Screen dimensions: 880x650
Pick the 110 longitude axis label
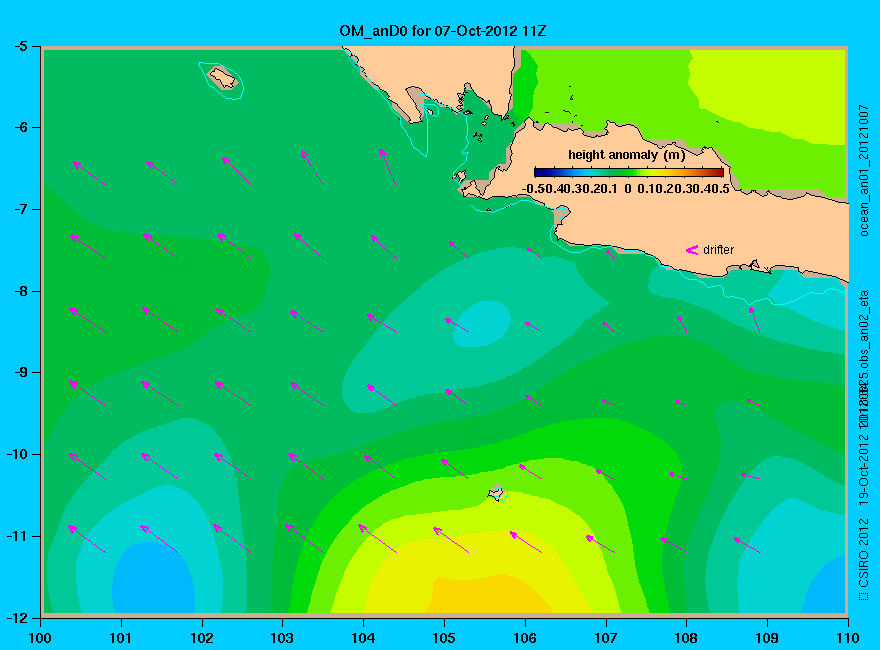(848, 638)
